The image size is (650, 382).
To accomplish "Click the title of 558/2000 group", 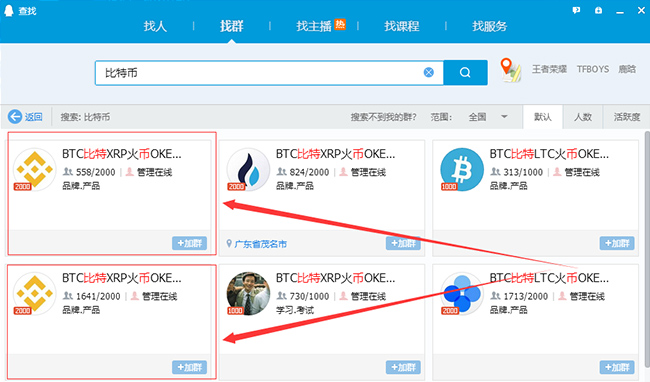I will pos(122,154).
